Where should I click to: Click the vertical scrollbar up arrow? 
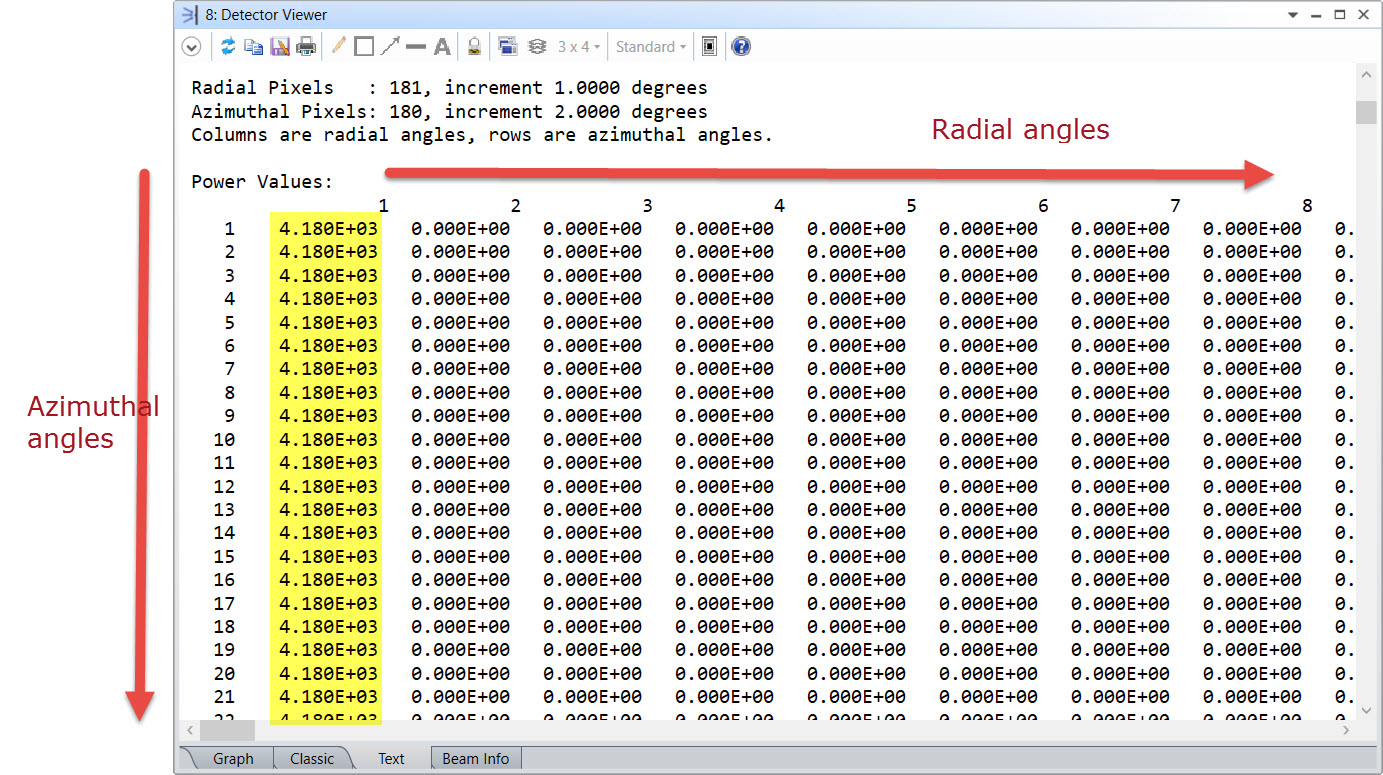[1366, 75]
